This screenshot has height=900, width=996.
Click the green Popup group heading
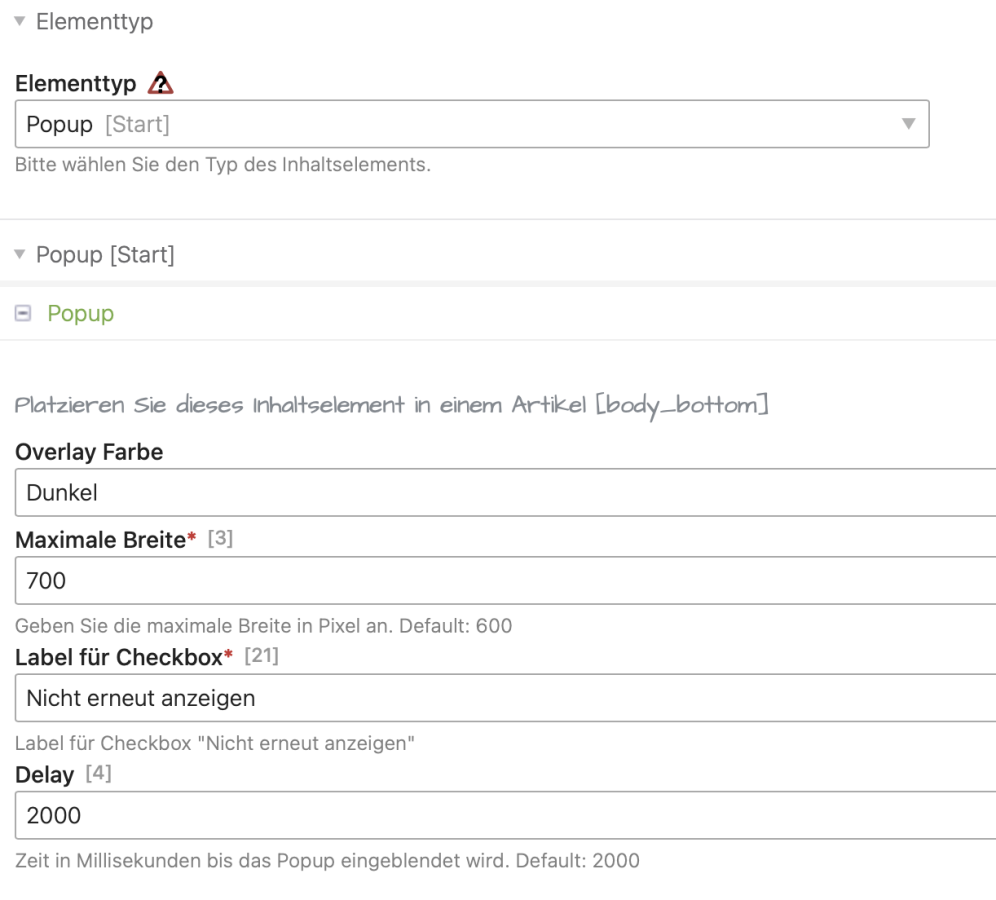tap(81, 314)
